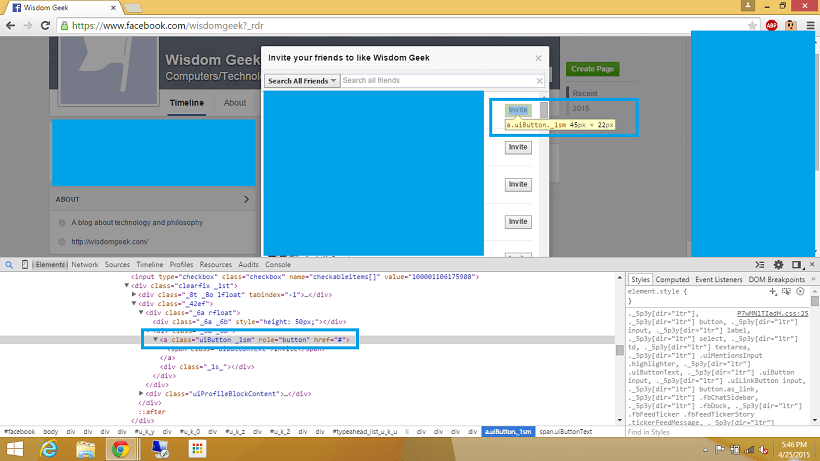Click the green Create Page button

pyautogui.click(x=593, y=68)
